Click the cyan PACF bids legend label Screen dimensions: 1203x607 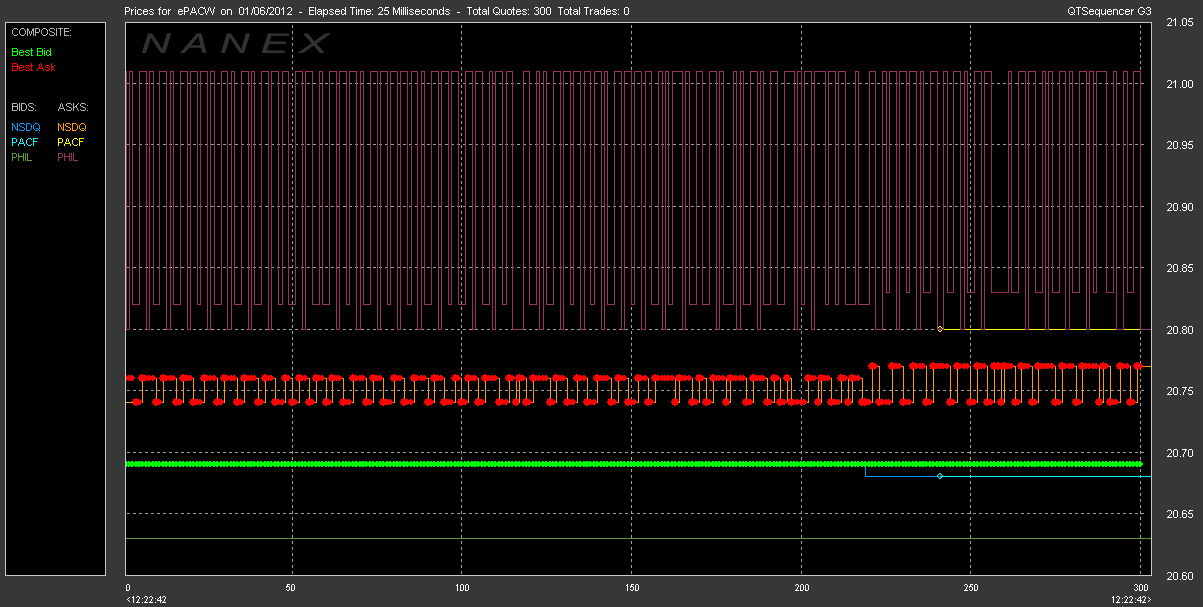coord(25,142)
